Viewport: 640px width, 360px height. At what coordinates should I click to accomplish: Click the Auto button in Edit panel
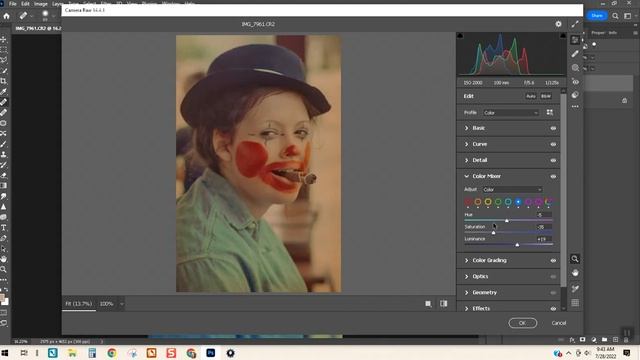pos(531,96)
